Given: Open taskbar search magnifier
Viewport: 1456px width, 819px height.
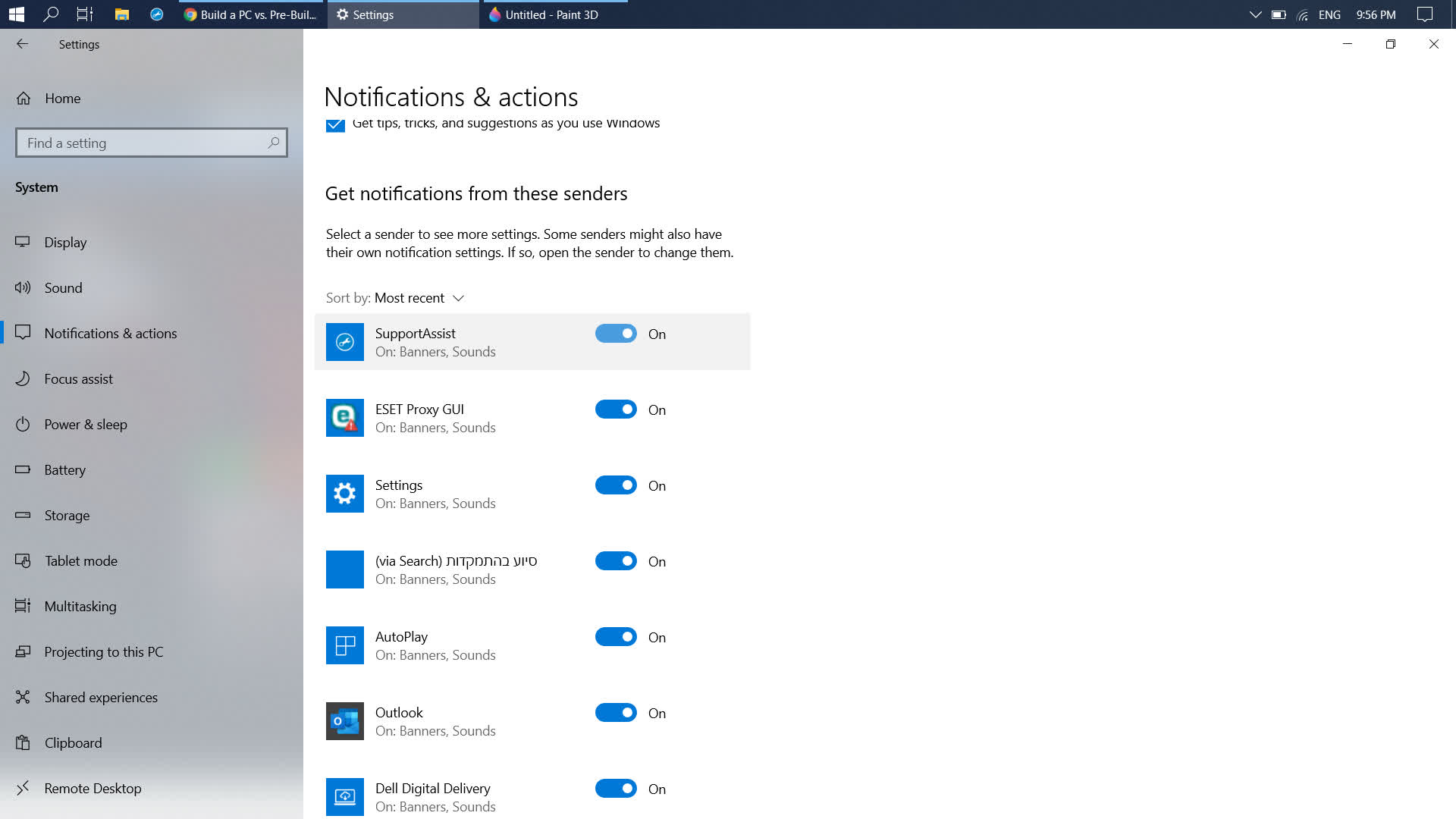Looking at the screenshot, I should click(51, 14).
